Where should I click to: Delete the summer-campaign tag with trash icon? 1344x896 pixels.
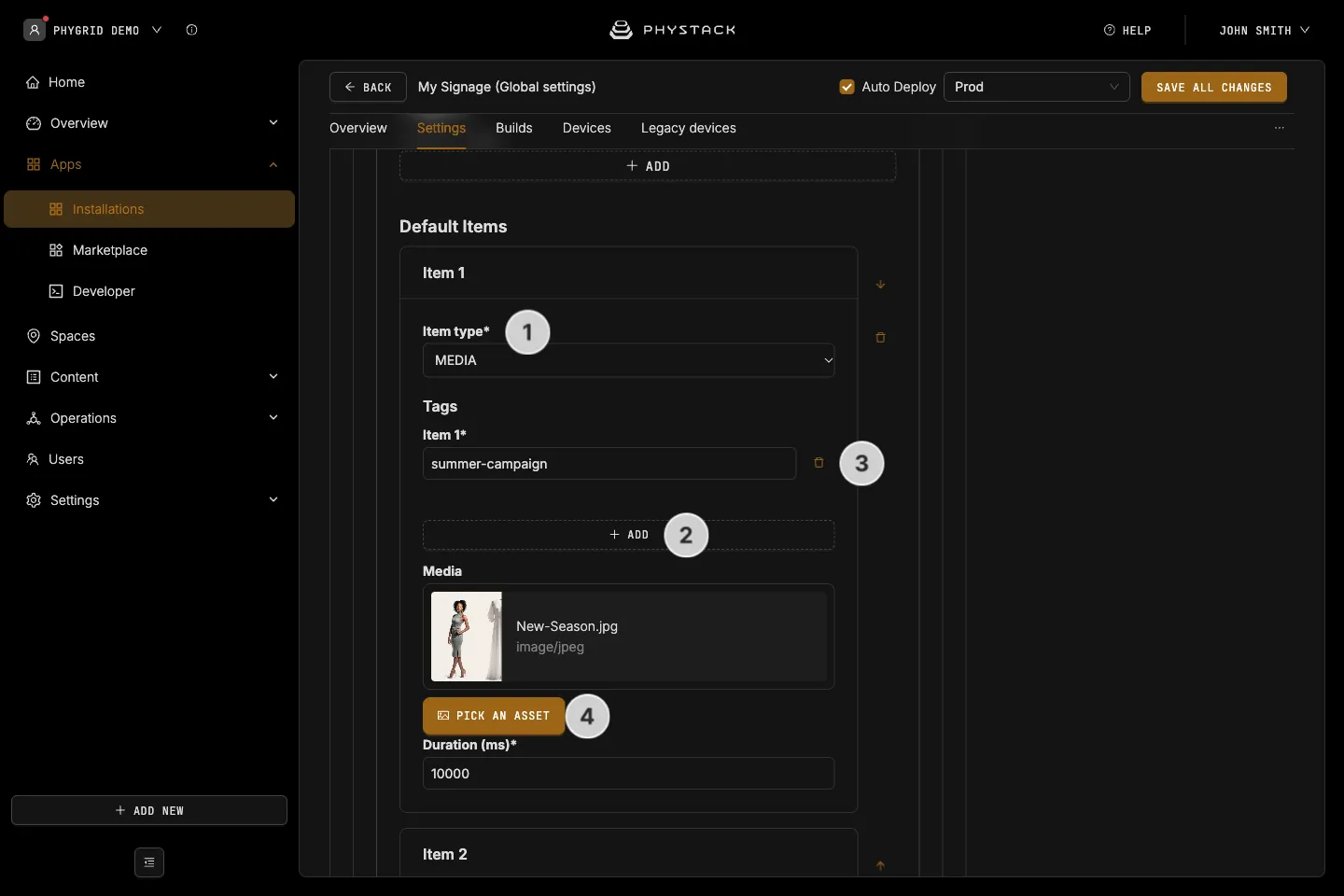coord(819,463)
